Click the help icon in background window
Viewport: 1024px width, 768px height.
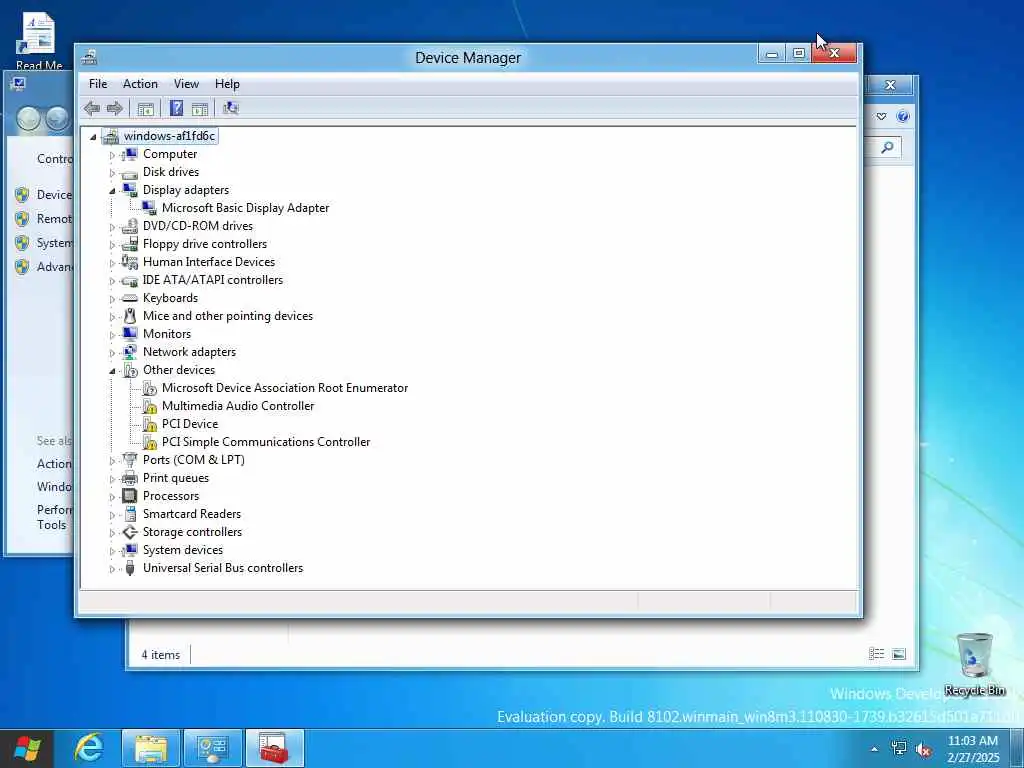[x=903, y=116]
